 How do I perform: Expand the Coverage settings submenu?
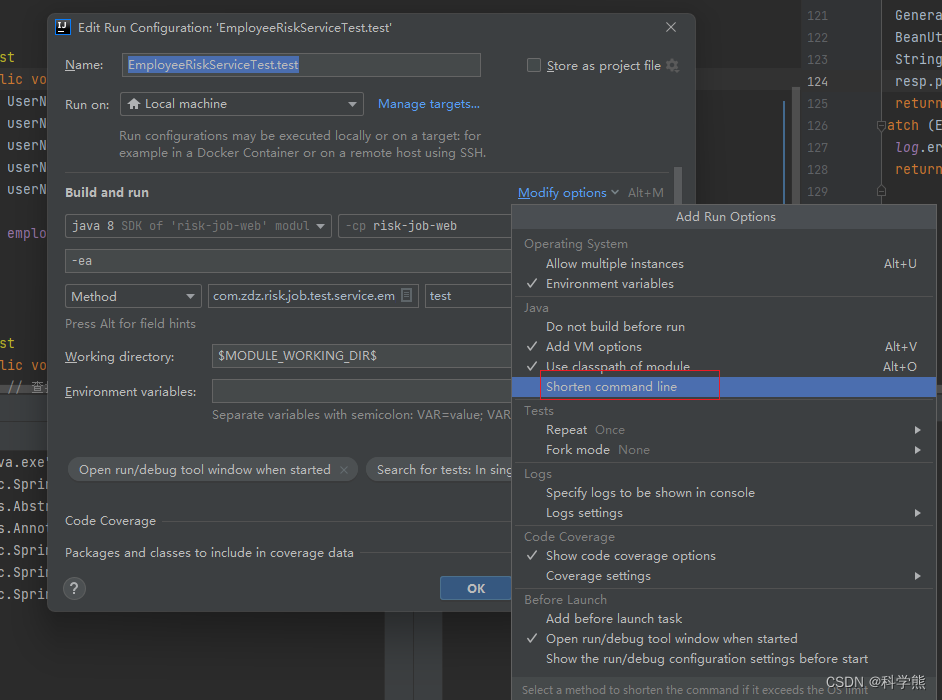click(723, 576)
